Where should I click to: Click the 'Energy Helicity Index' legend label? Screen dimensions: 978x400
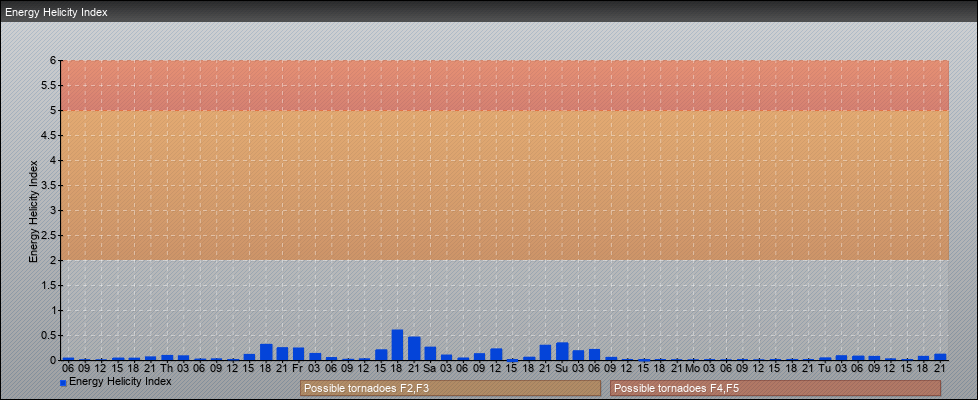(120, 381)
